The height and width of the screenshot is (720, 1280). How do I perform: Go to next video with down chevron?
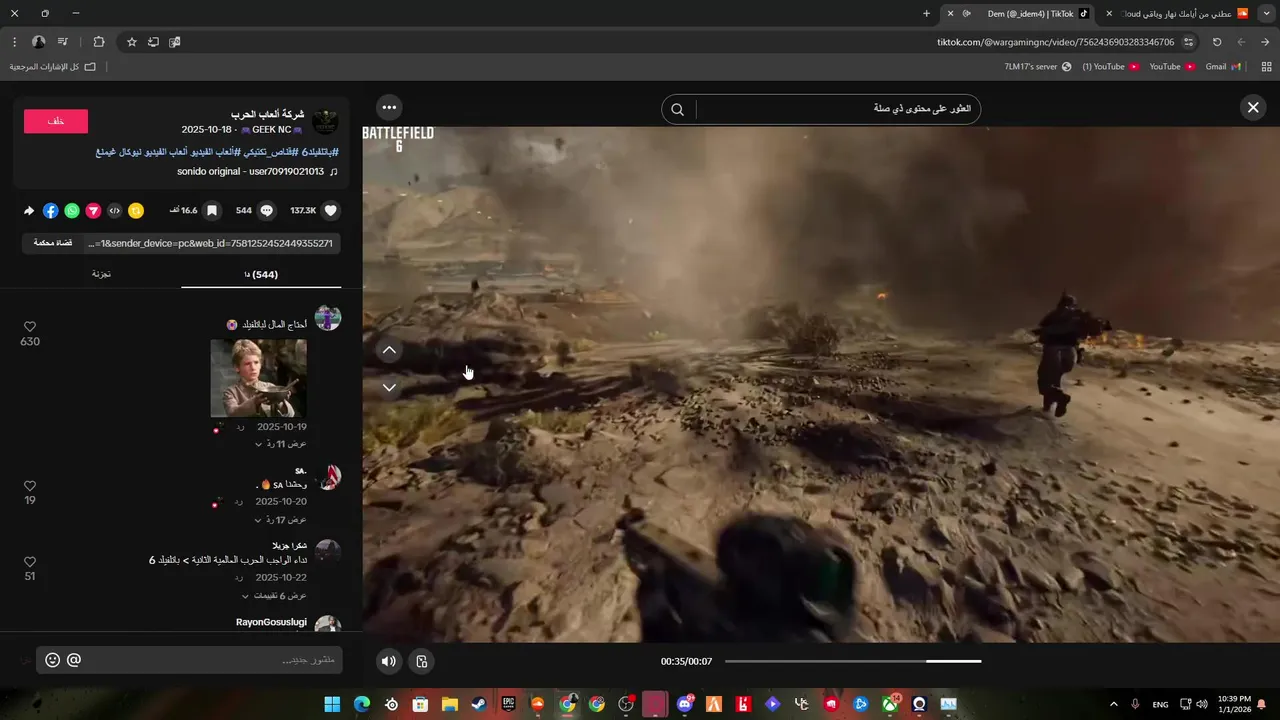pyautogui.click(x=389, y=387)
